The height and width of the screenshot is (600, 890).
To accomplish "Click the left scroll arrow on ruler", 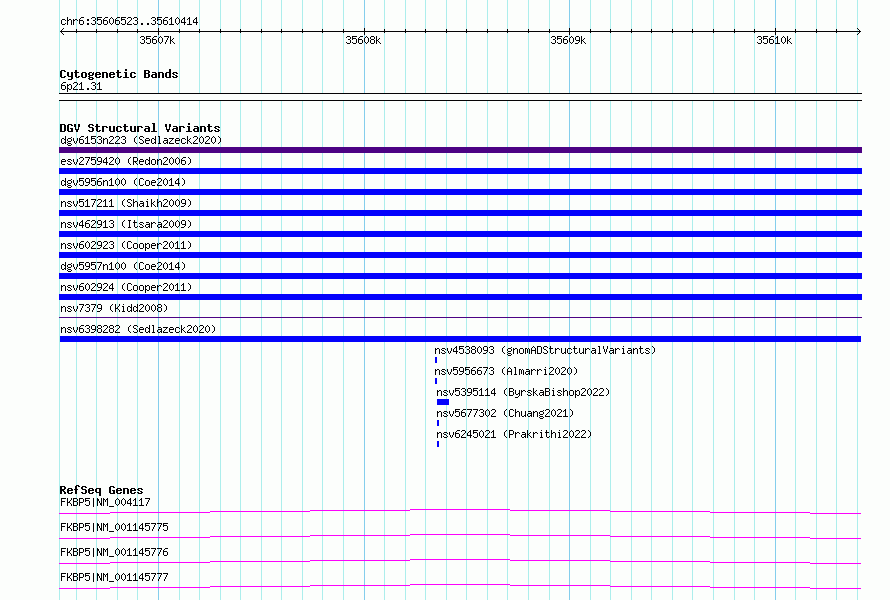I will [x=62, y=31].
